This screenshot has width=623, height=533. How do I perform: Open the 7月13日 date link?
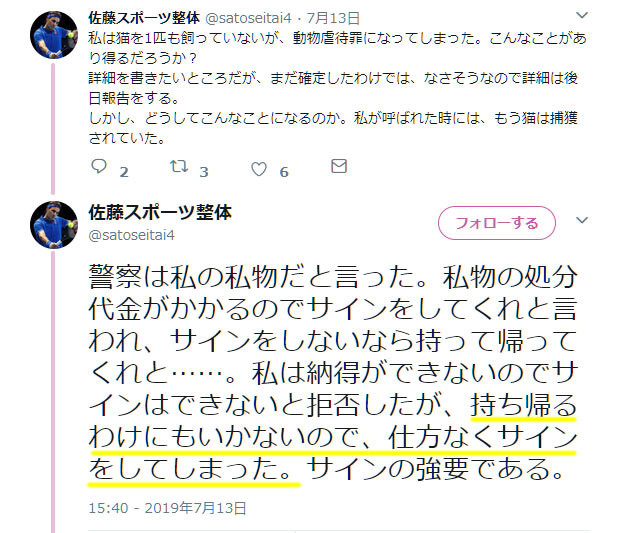click(x=333, y=18)
